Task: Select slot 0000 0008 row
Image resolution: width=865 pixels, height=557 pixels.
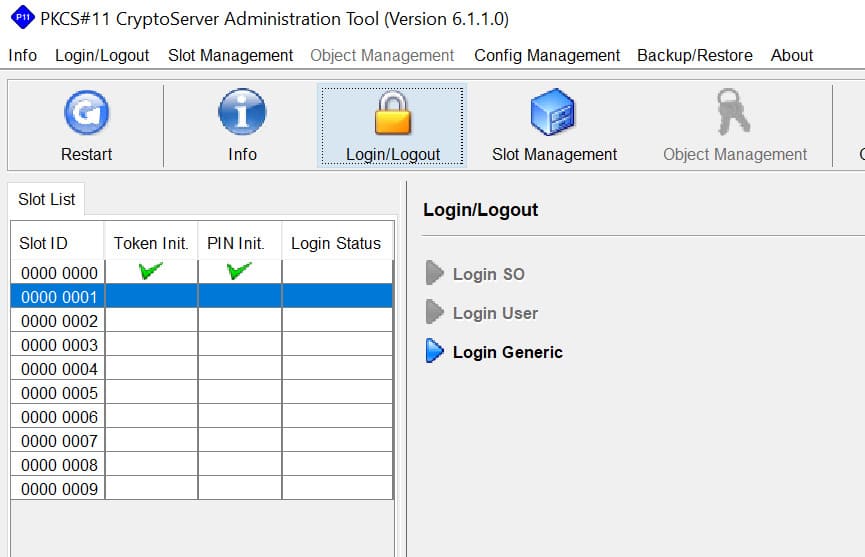Action: 202,464
